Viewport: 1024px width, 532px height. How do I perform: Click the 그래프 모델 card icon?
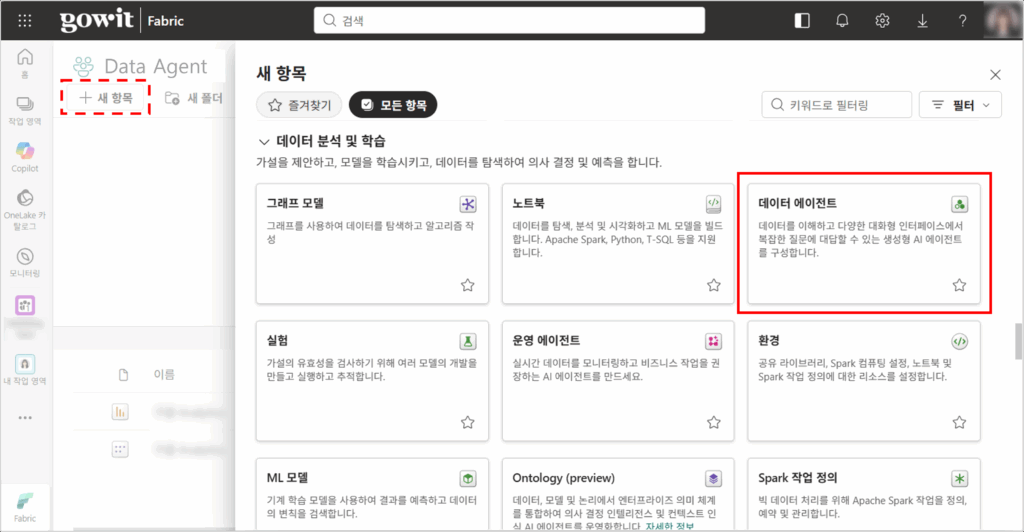468,204
